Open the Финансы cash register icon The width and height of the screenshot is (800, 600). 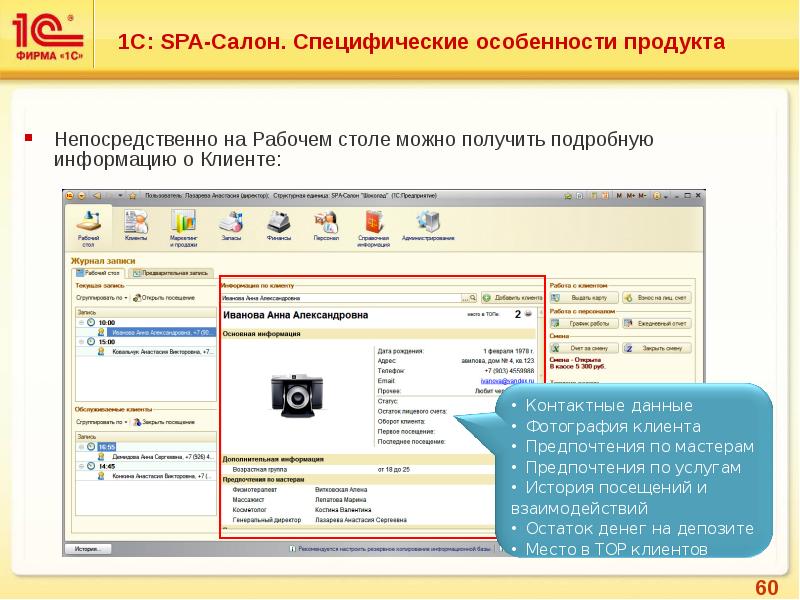[x=279, y=222]
